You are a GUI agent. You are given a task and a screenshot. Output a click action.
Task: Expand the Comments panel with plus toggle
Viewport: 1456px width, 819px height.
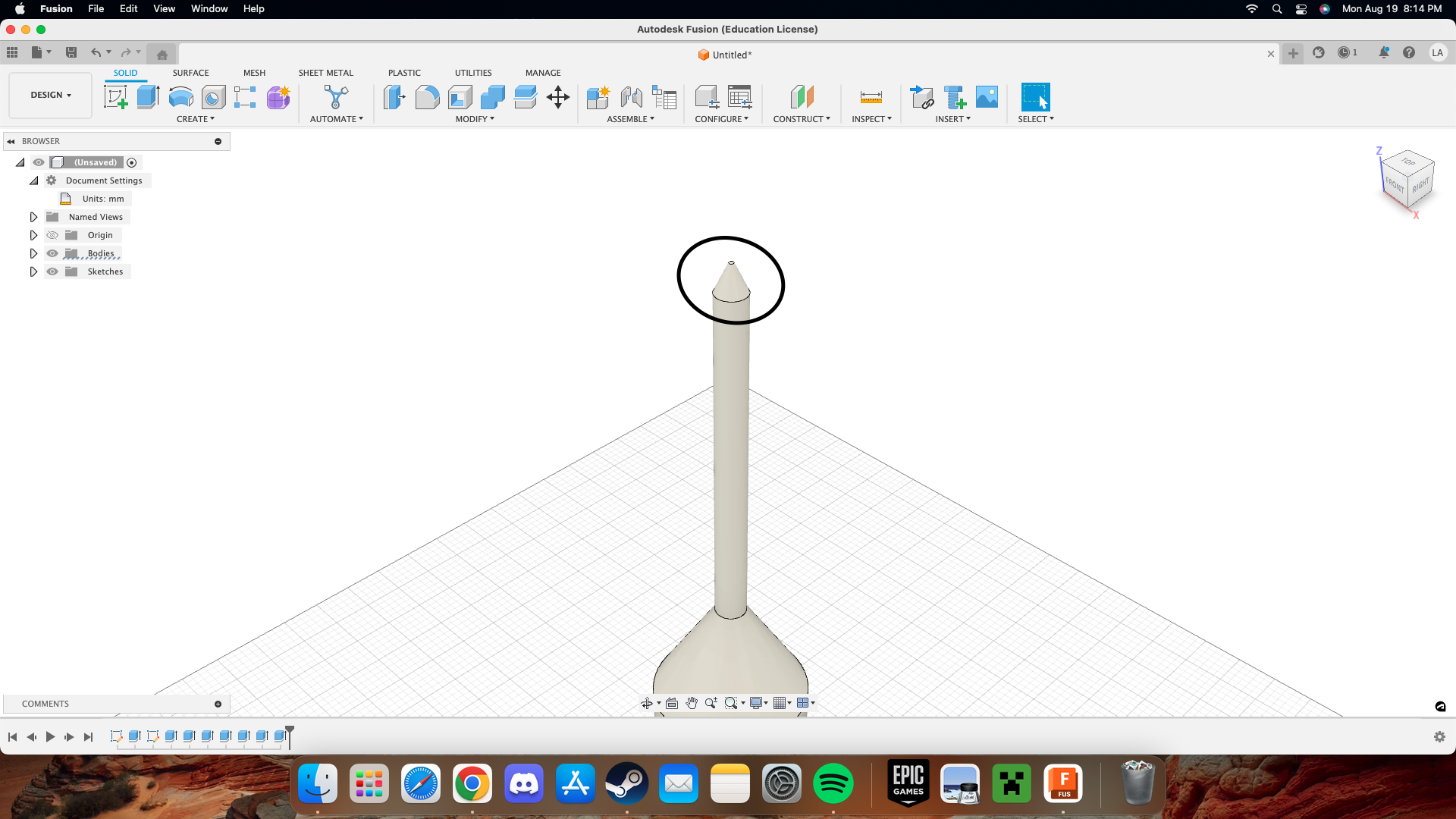click(218, 704)
